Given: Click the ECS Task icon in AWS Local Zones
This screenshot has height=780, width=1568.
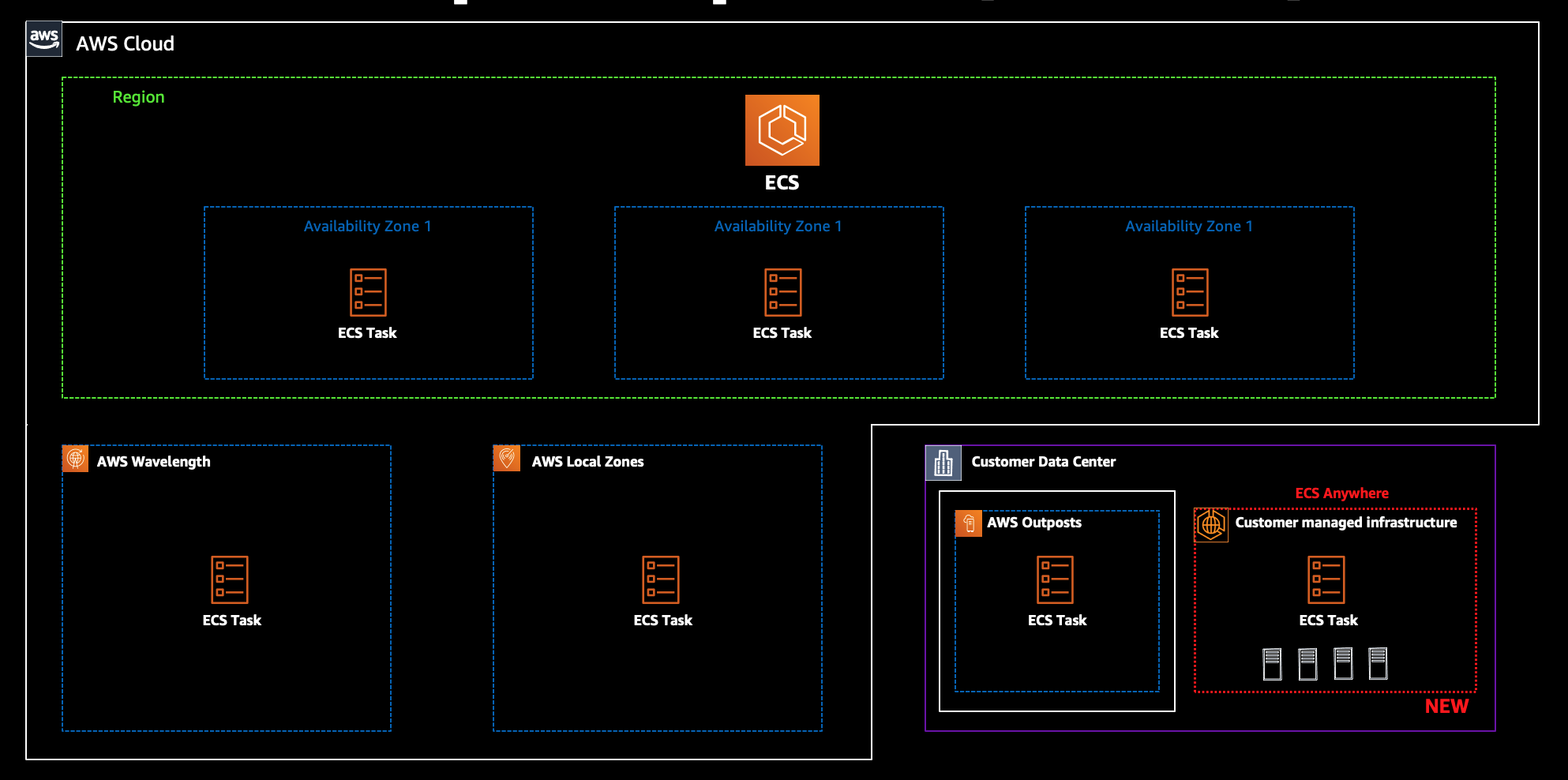Looking at the screenshot, I should (x=662, y=580).
